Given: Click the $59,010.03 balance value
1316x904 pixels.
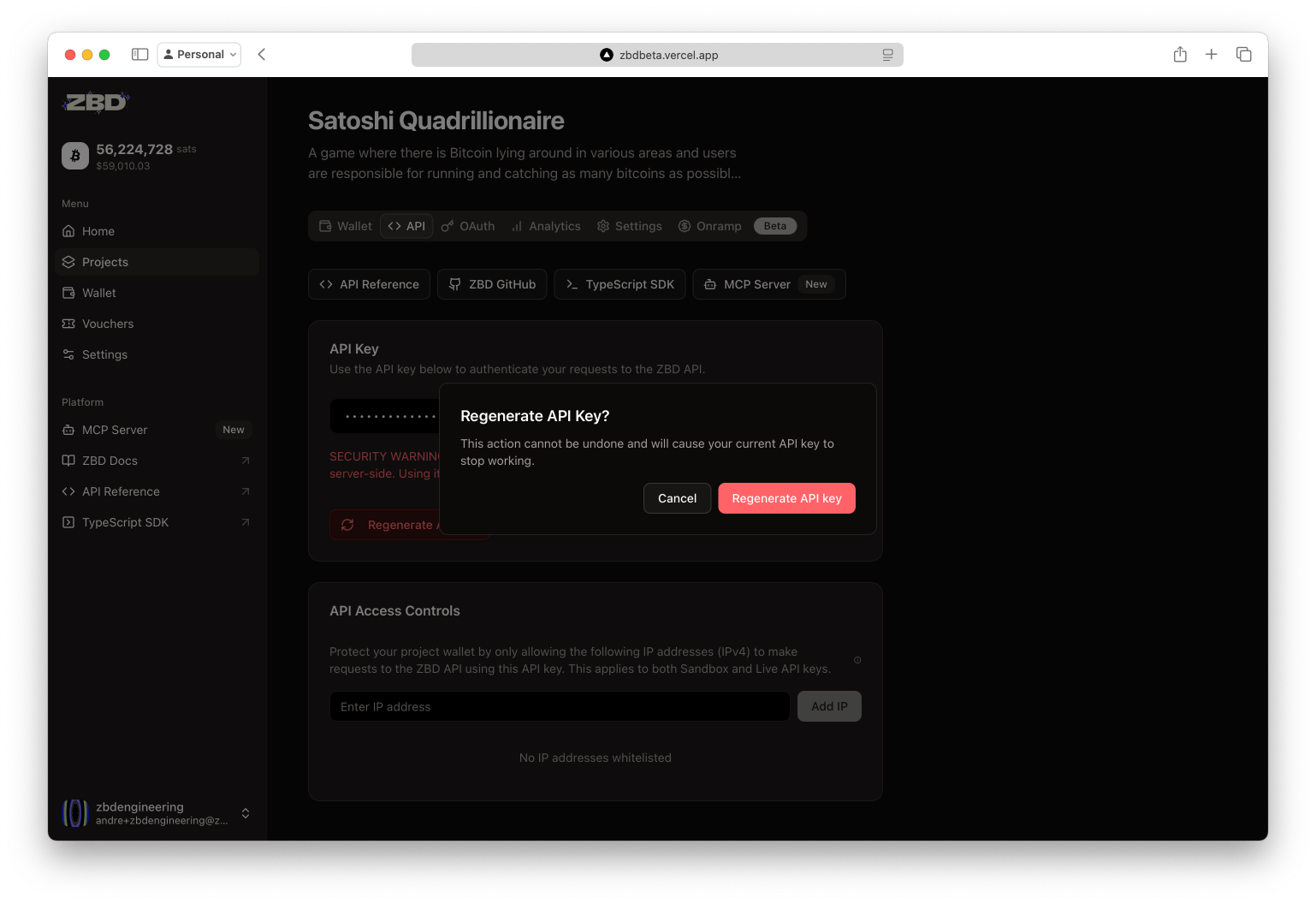Looking at the screenshot, I should pos(123,166).
